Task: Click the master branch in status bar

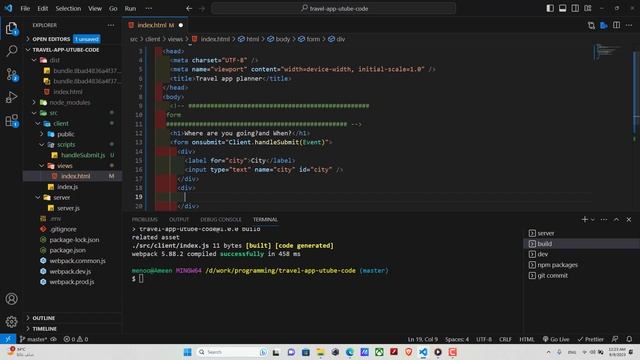Action: 34,339
